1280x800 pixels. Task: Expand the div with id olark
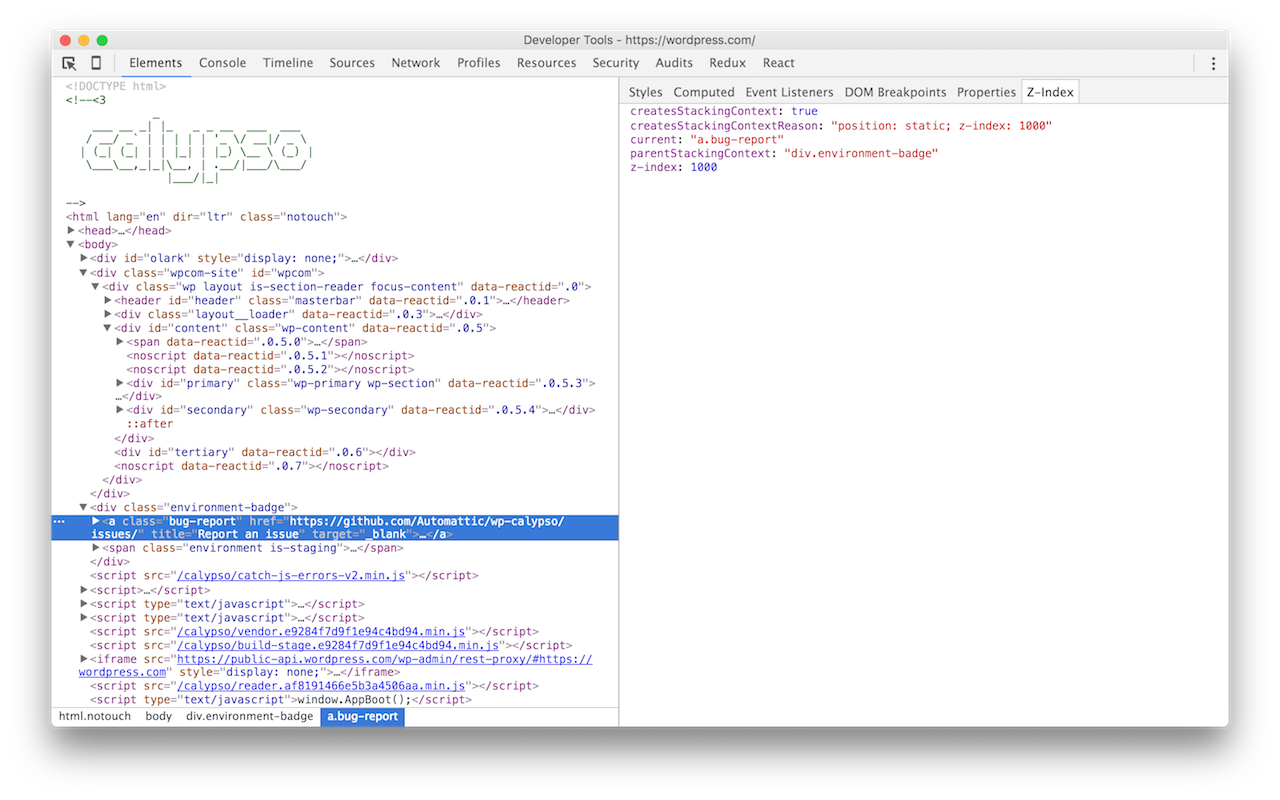84,258
